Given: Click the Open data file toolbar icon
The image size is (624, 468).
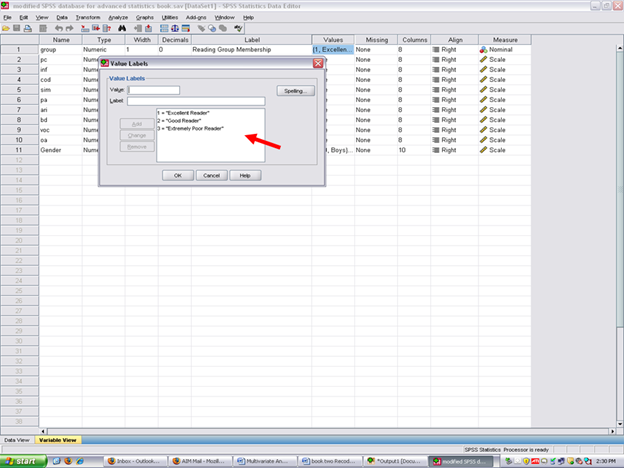Looking at the screenshot, I should 7,28.
